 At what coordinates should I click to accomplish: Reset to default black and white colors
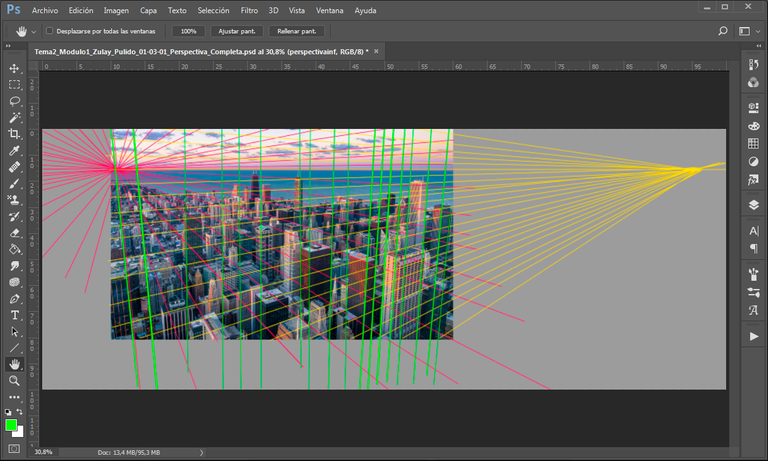8,412
